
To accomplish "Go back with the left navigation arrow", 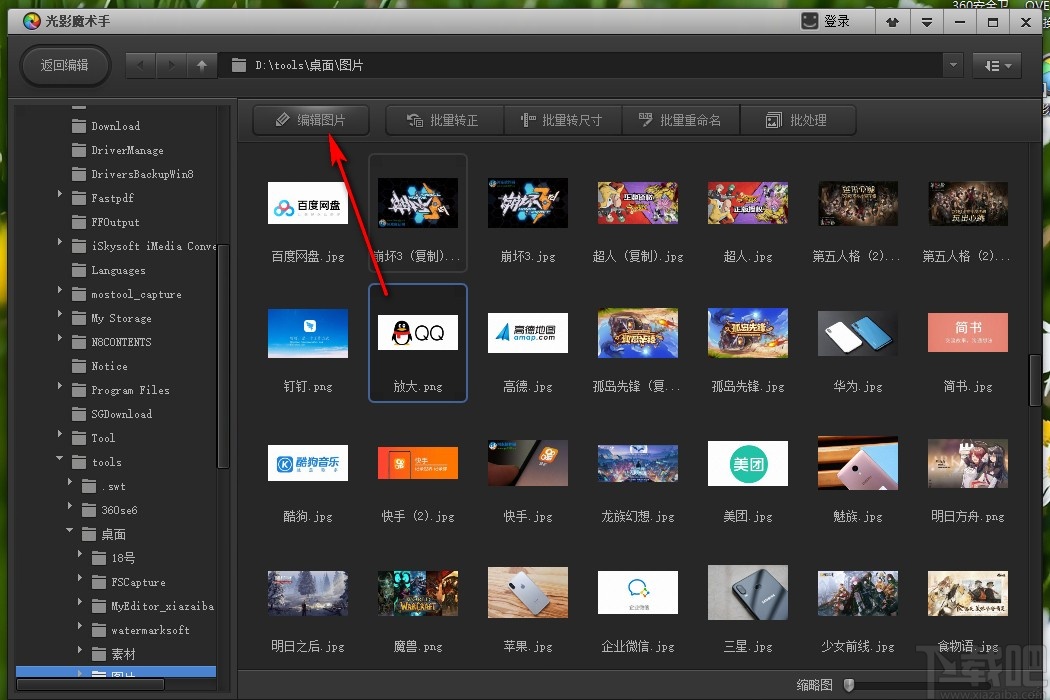I will [x=141, y=66].
